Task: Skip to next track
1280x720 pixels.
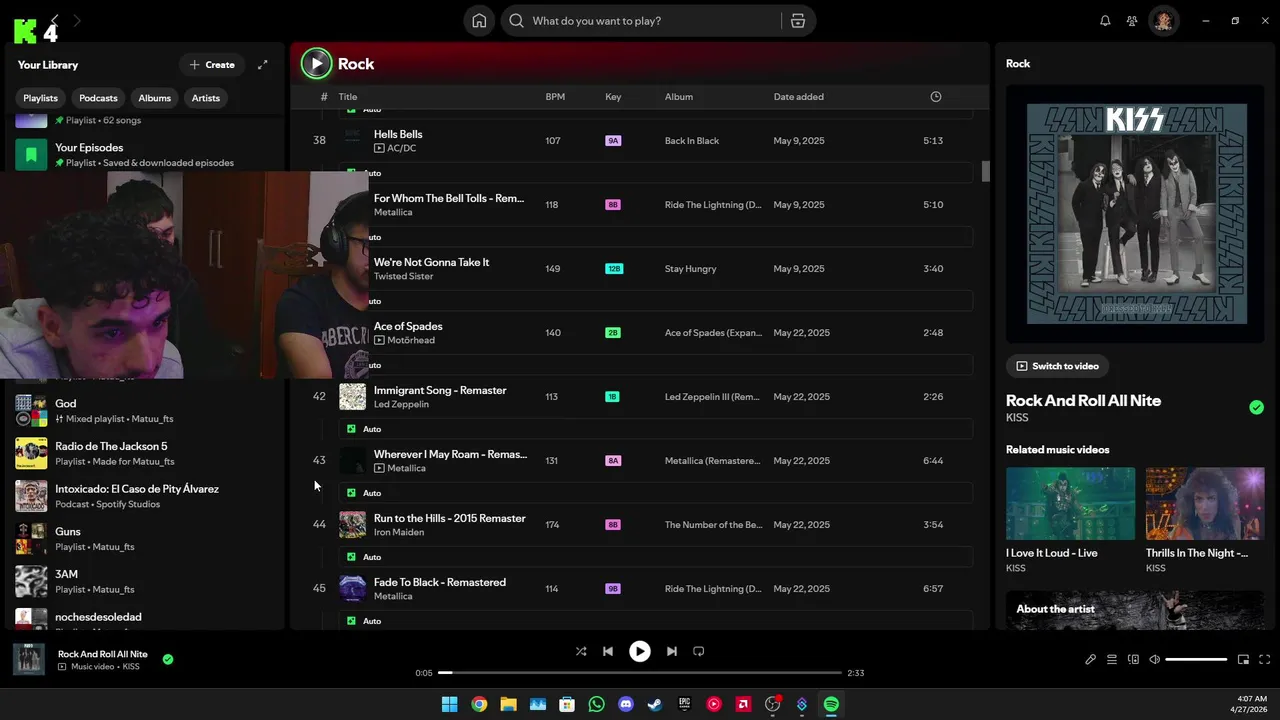Action: 672,651
